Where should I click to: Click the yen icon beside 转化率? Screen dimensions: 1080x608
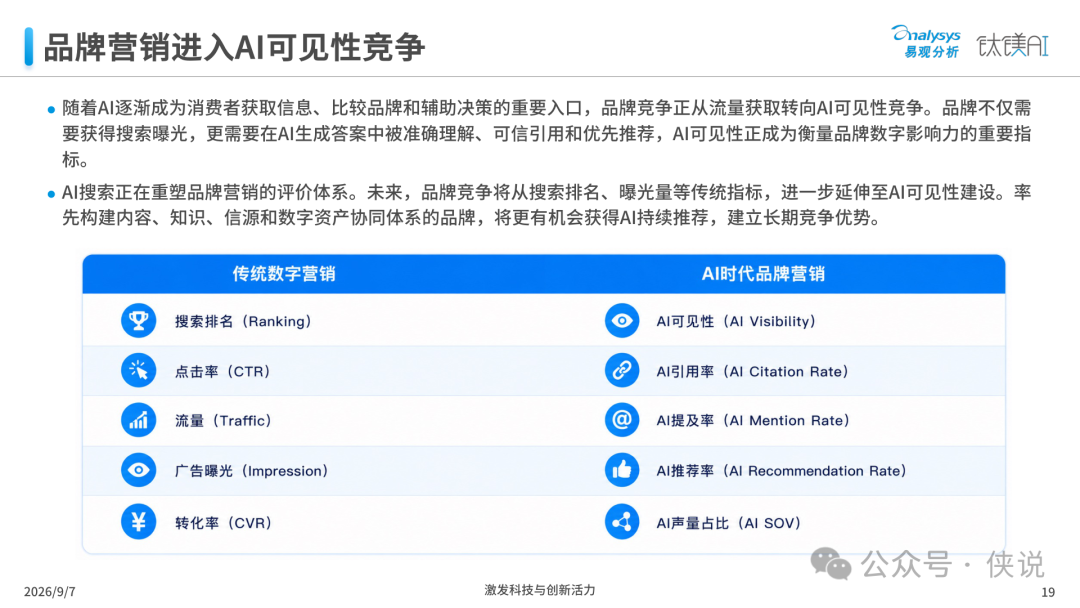coord(138,522)
